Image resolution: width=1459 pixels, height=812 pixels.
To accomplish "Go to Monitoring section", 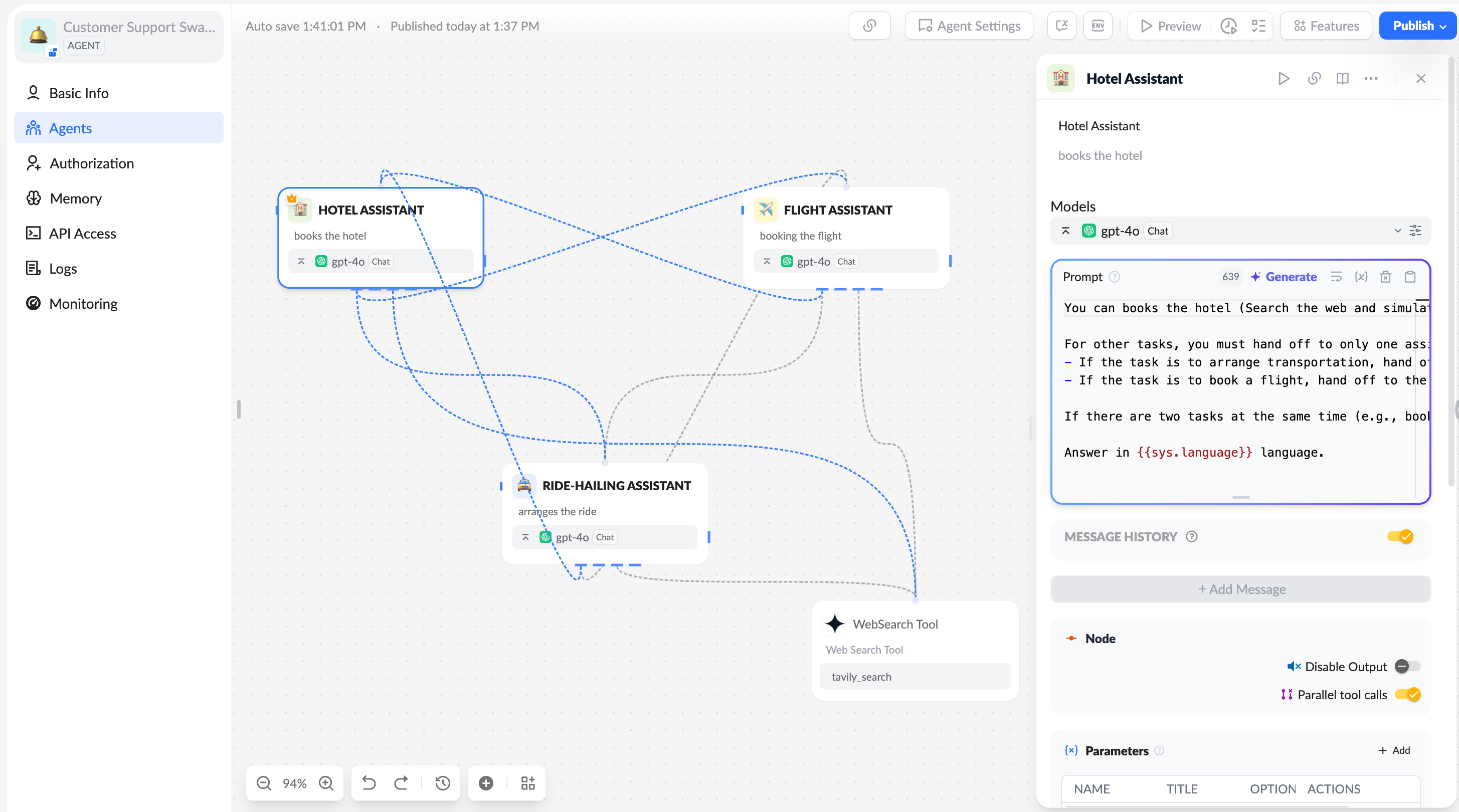I will [x=83, y=304].
